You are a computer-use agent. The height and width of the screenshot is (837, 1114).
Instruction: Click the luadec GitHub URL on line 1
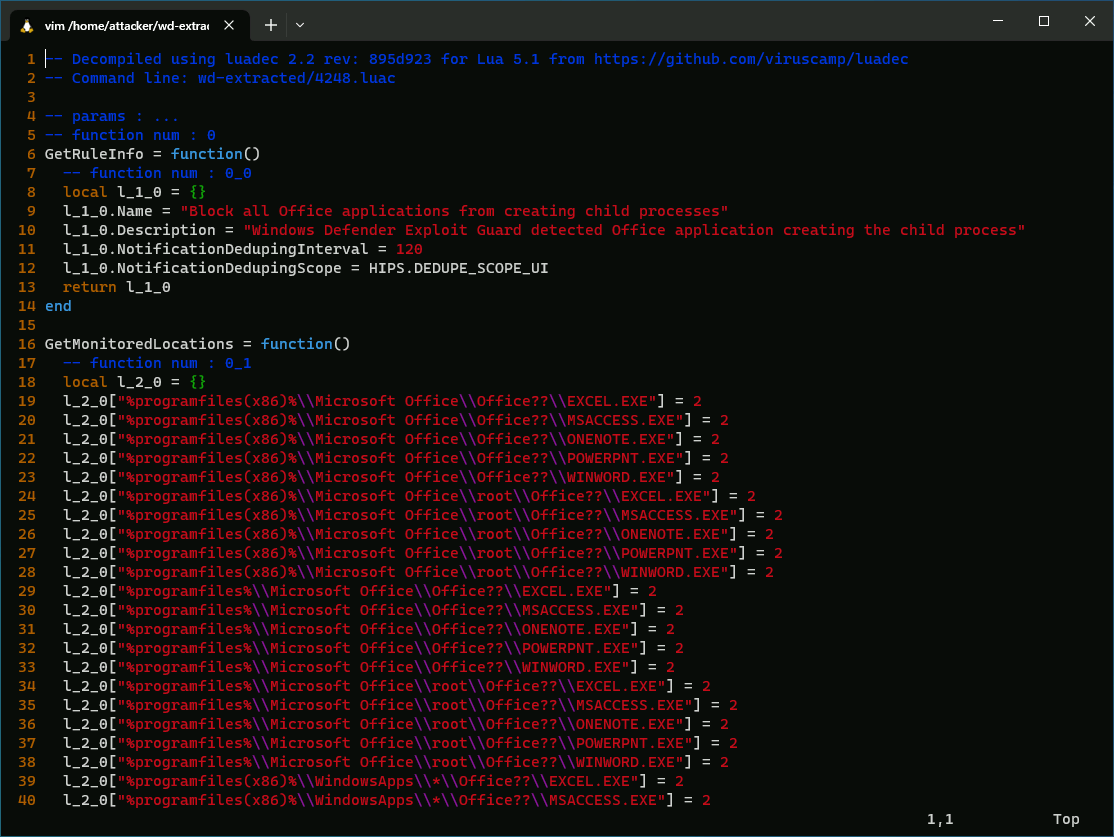[751, 59]
